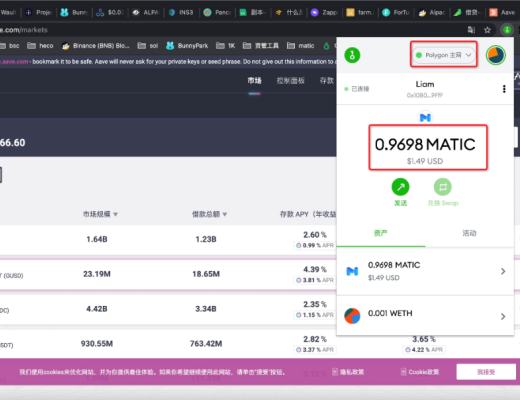Viewport: 520px width, 400px height.
Task: Click the 3.65 % borrow APY value
Action: [x=424, y=339]
